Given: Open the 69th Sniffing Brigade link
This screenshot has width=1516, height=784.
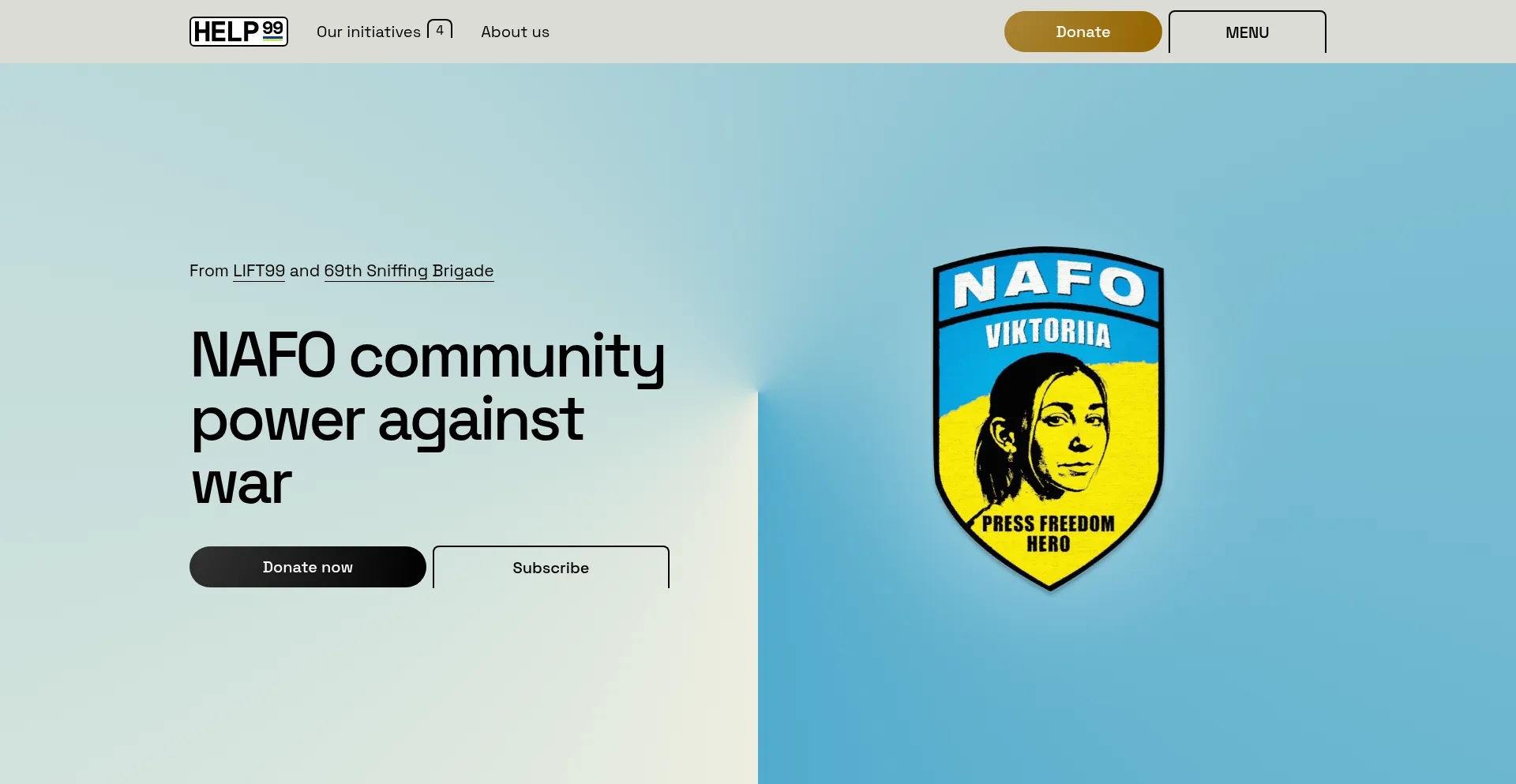Looking at the screenshot, I should coord(409,271).
